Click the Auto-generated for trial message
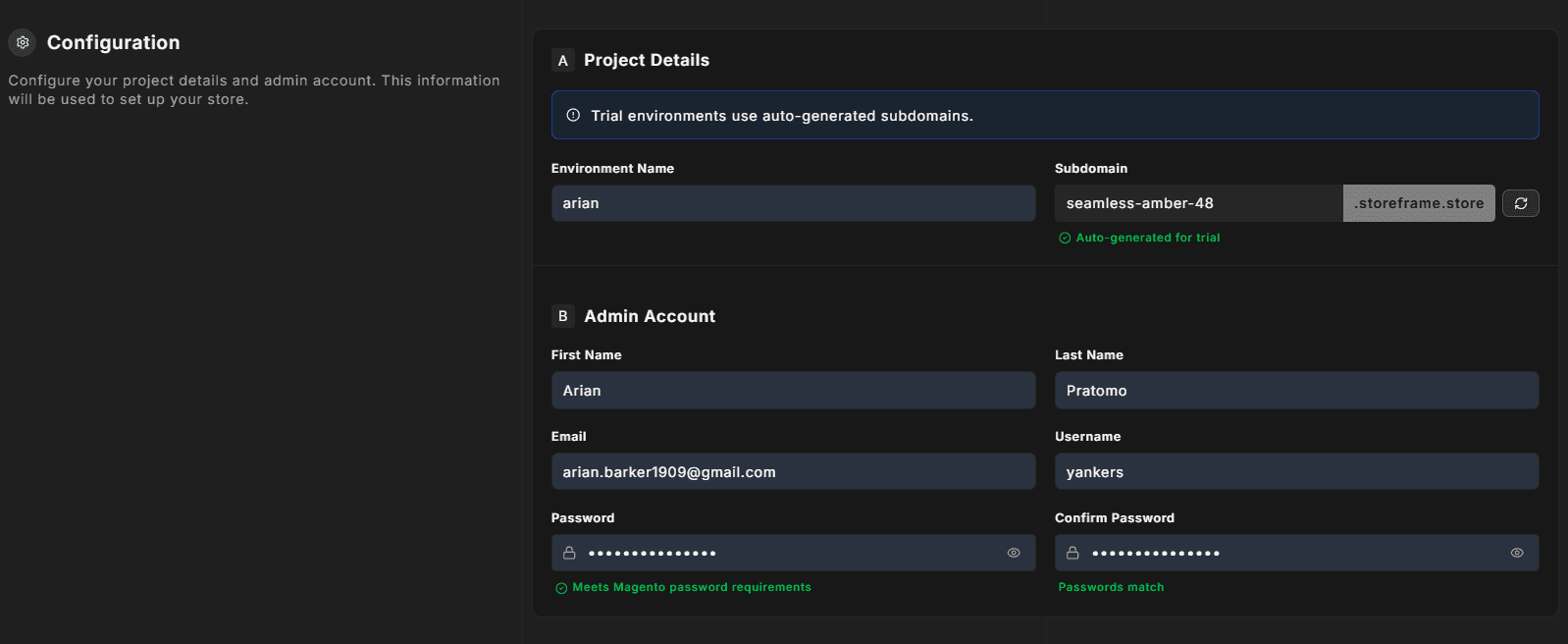The image size is (1568, 644). coord(1148,238)
